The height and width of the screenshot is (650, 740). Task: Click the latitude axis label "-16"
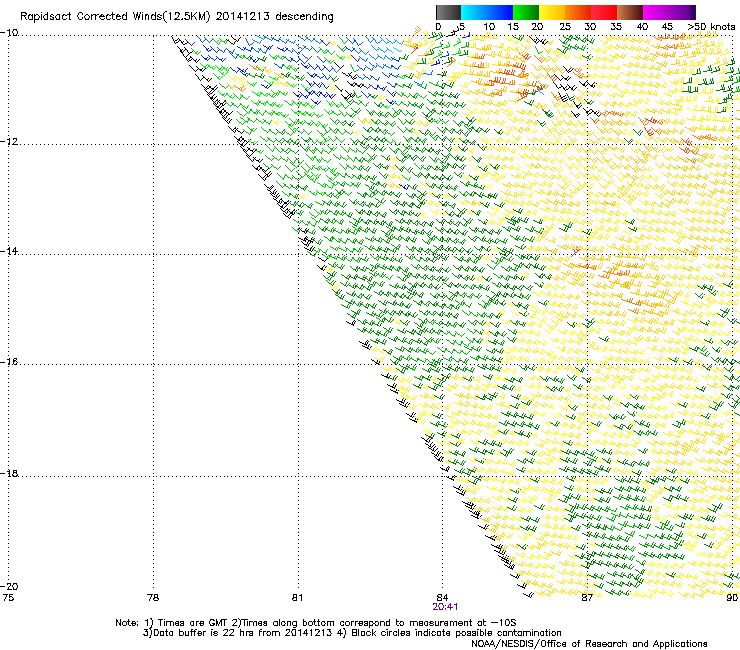9,362
